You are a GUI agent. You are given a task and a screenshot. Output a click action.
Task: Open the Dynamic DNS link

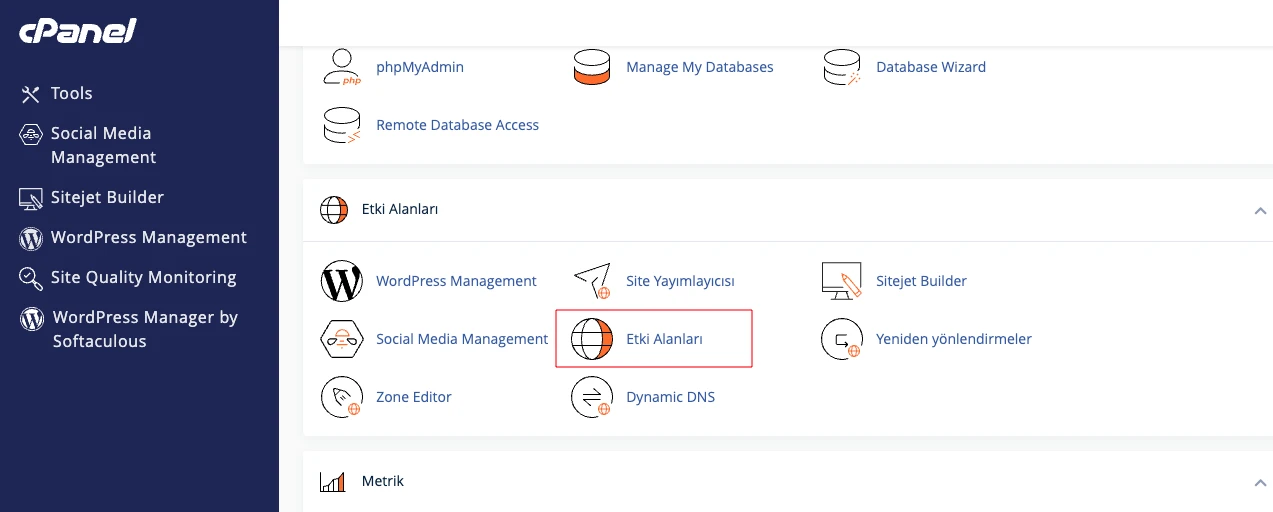coord(670,397)
